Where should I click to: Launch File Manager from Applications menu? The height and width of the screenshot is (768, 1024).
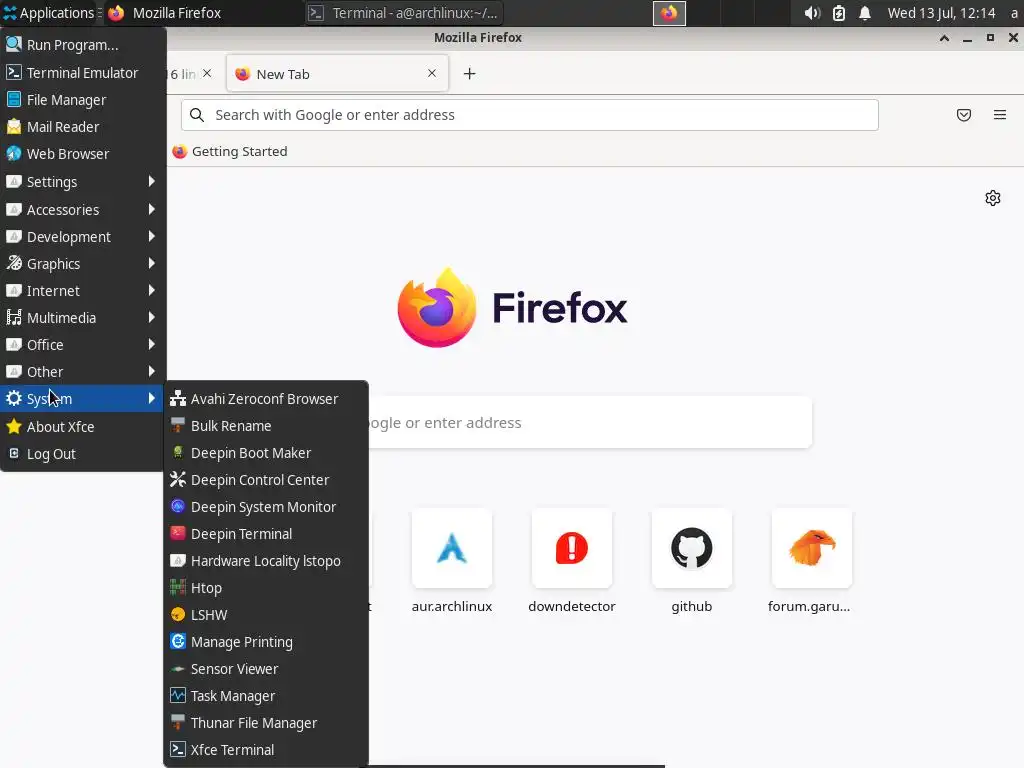[x=83, y=100]
